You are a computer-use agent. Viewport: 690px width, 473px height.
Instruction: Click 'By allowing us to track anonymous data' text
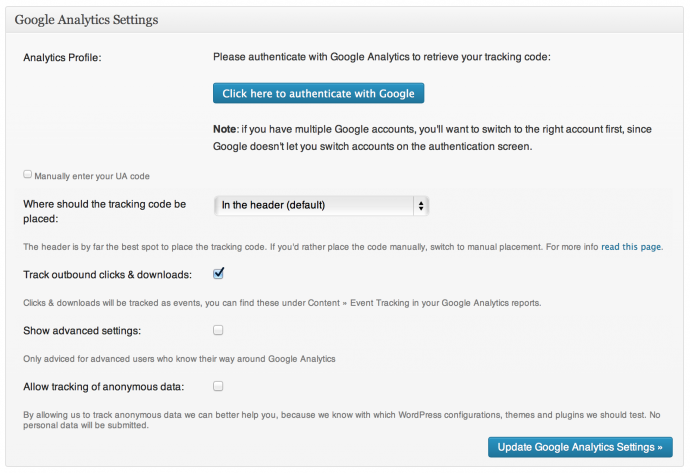(x=341, y=420)
